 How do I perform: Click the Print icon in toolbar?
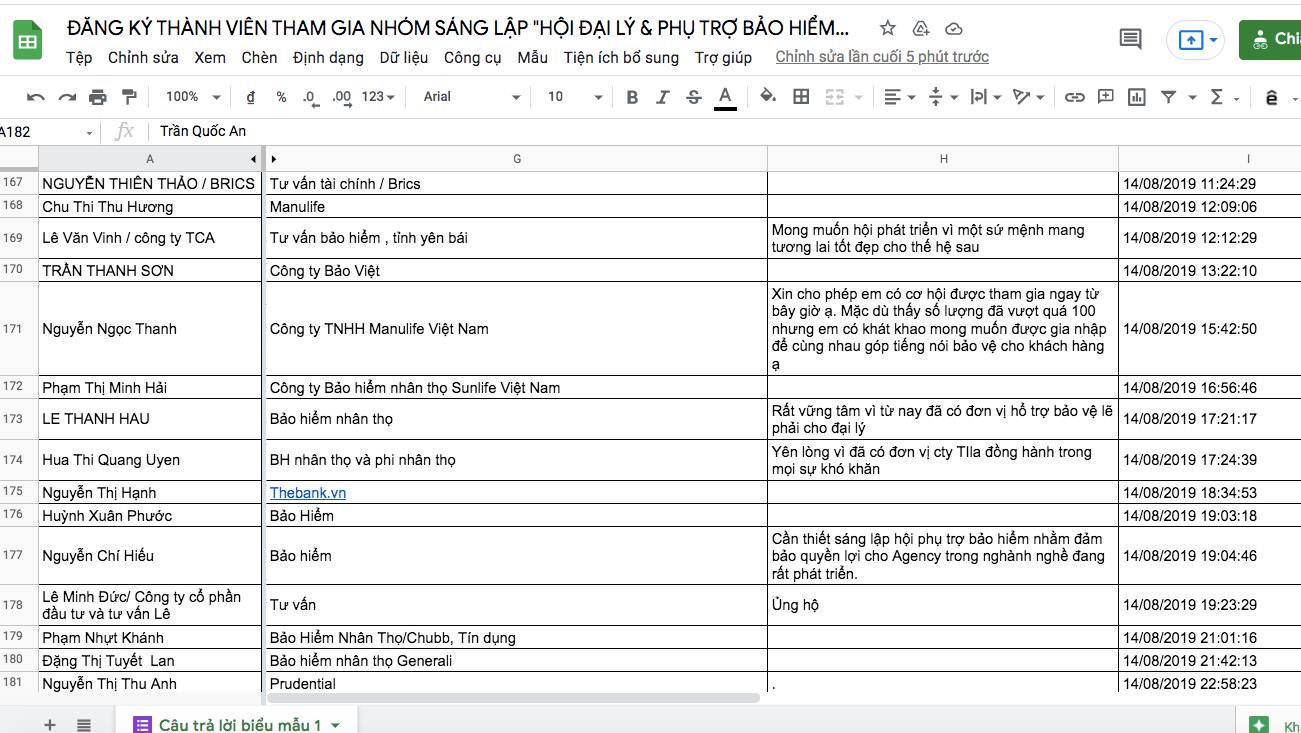coord(97,97)
